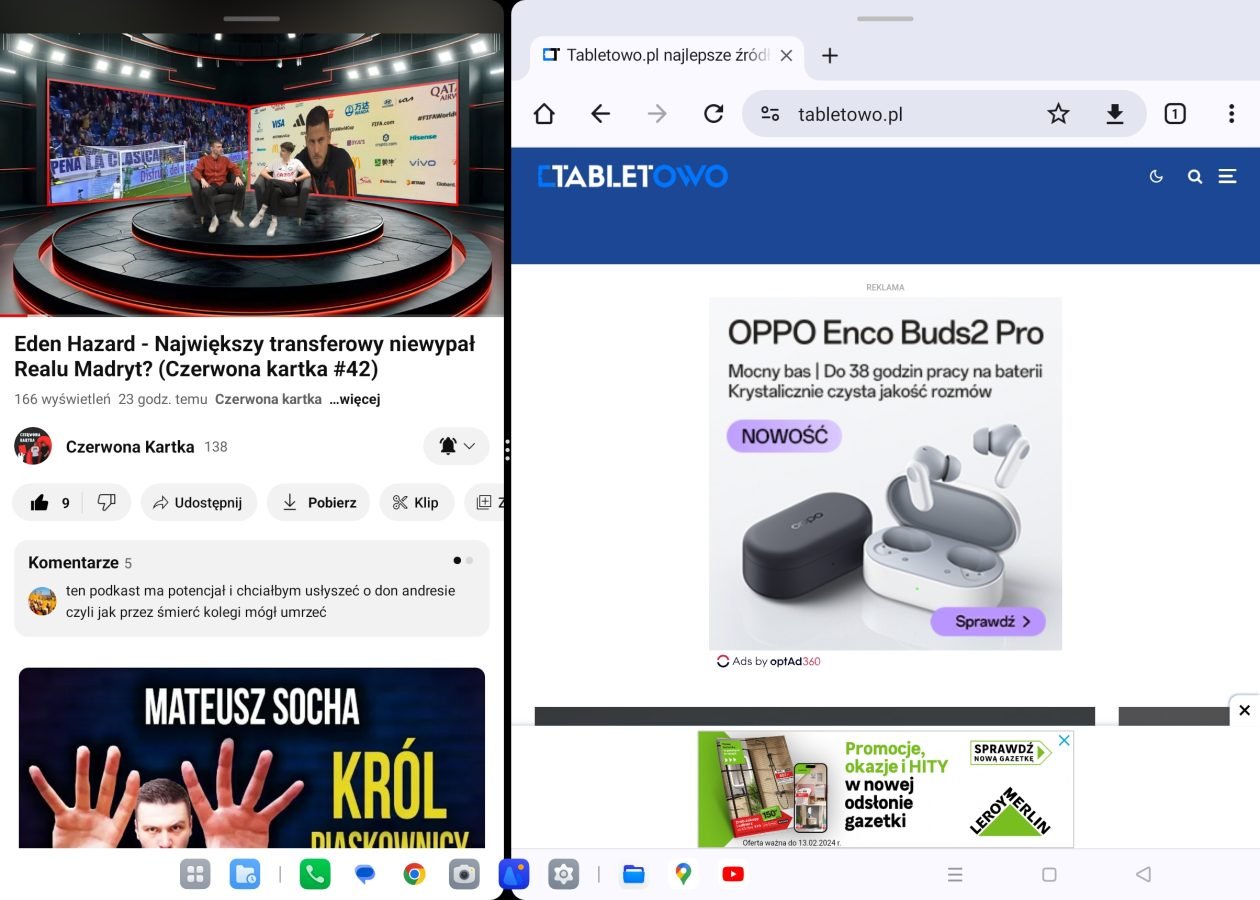
Task: Click the Udostępnij share button
Action: (x=199, y=503)
